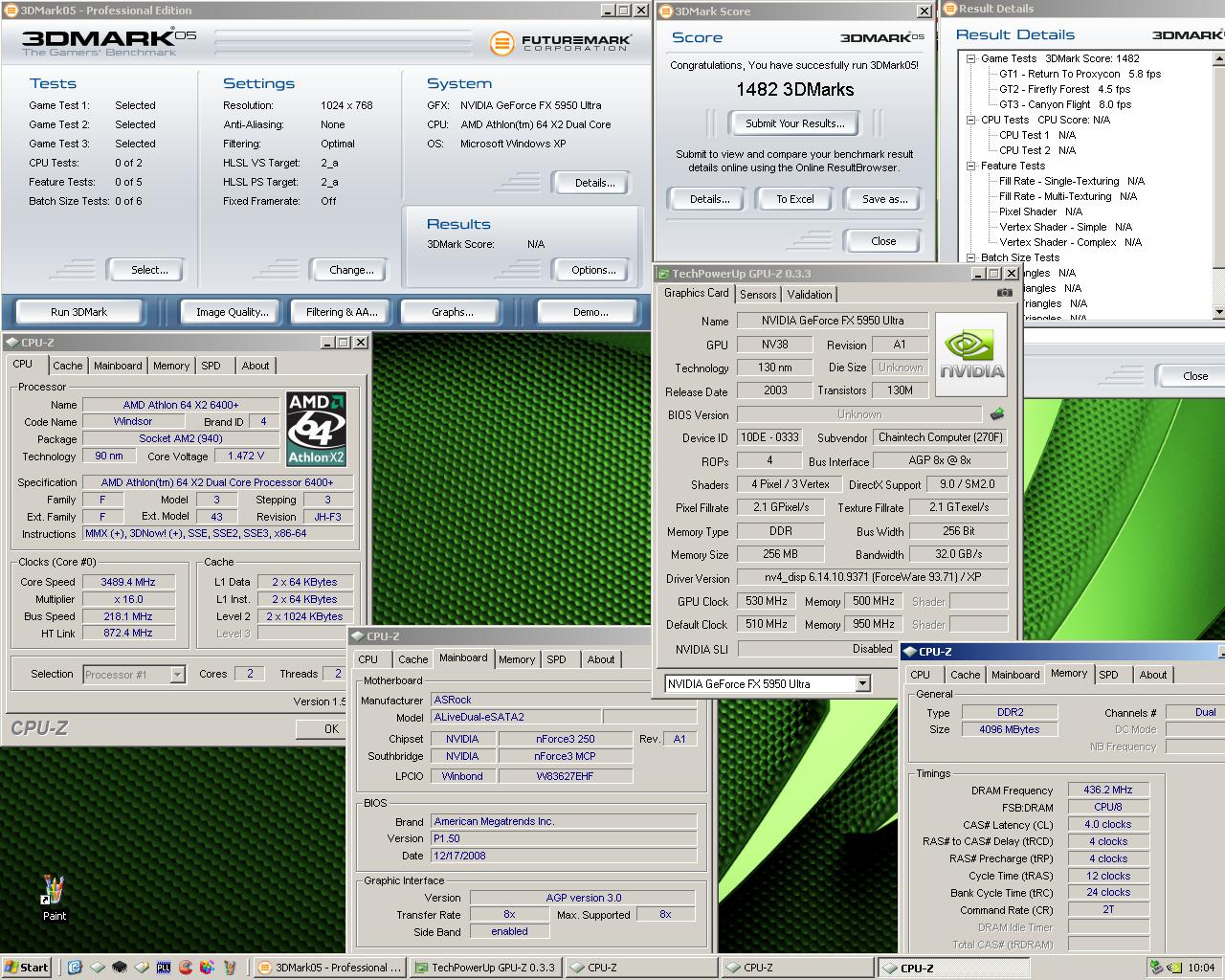This screenshot has height=980, width=1225.
Task: Click the DRAM Frequency value 436.2 MHz
Action: (x=1108, y=791)
